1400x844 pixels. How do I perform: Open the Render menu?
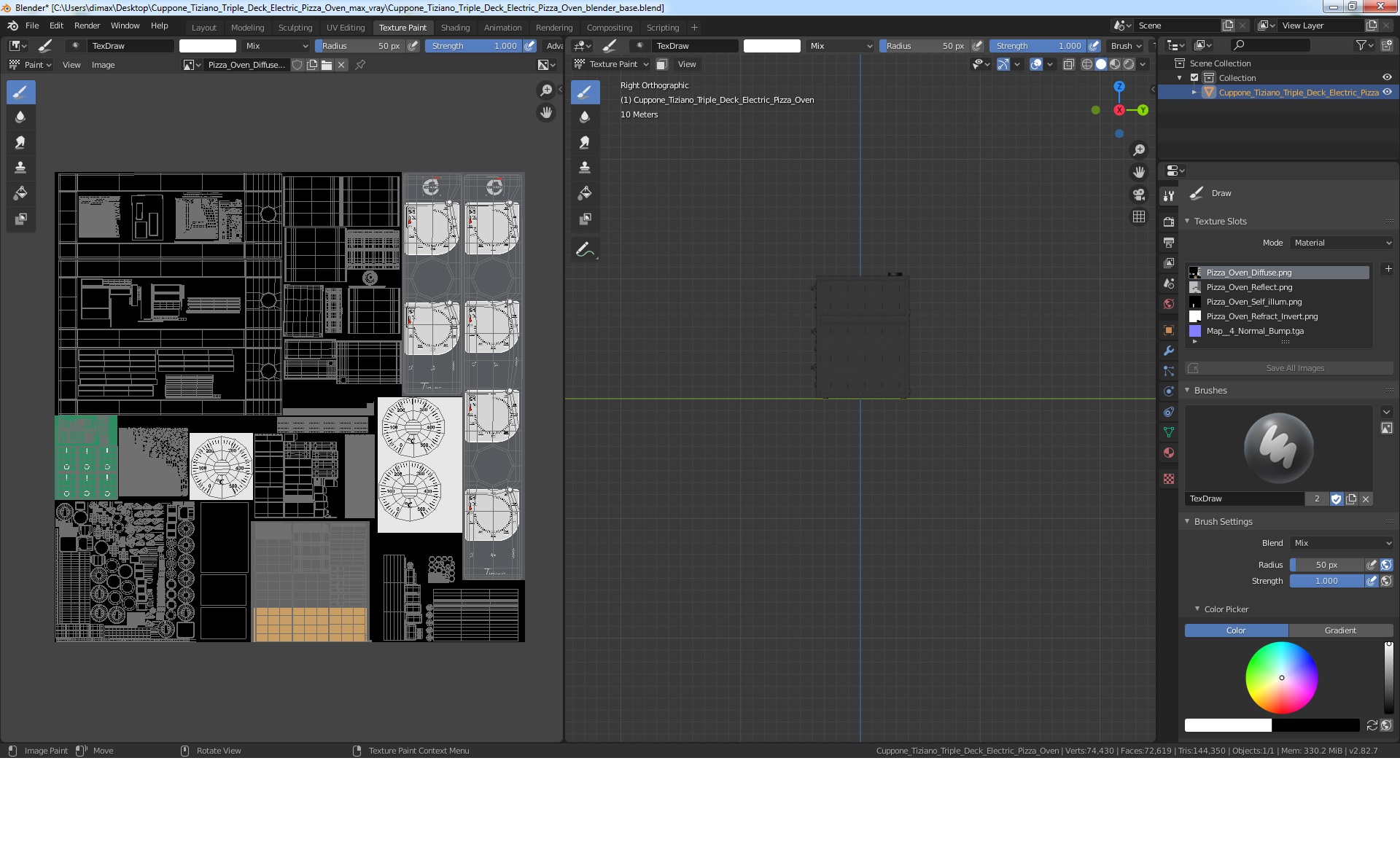(x=87, y=26)
